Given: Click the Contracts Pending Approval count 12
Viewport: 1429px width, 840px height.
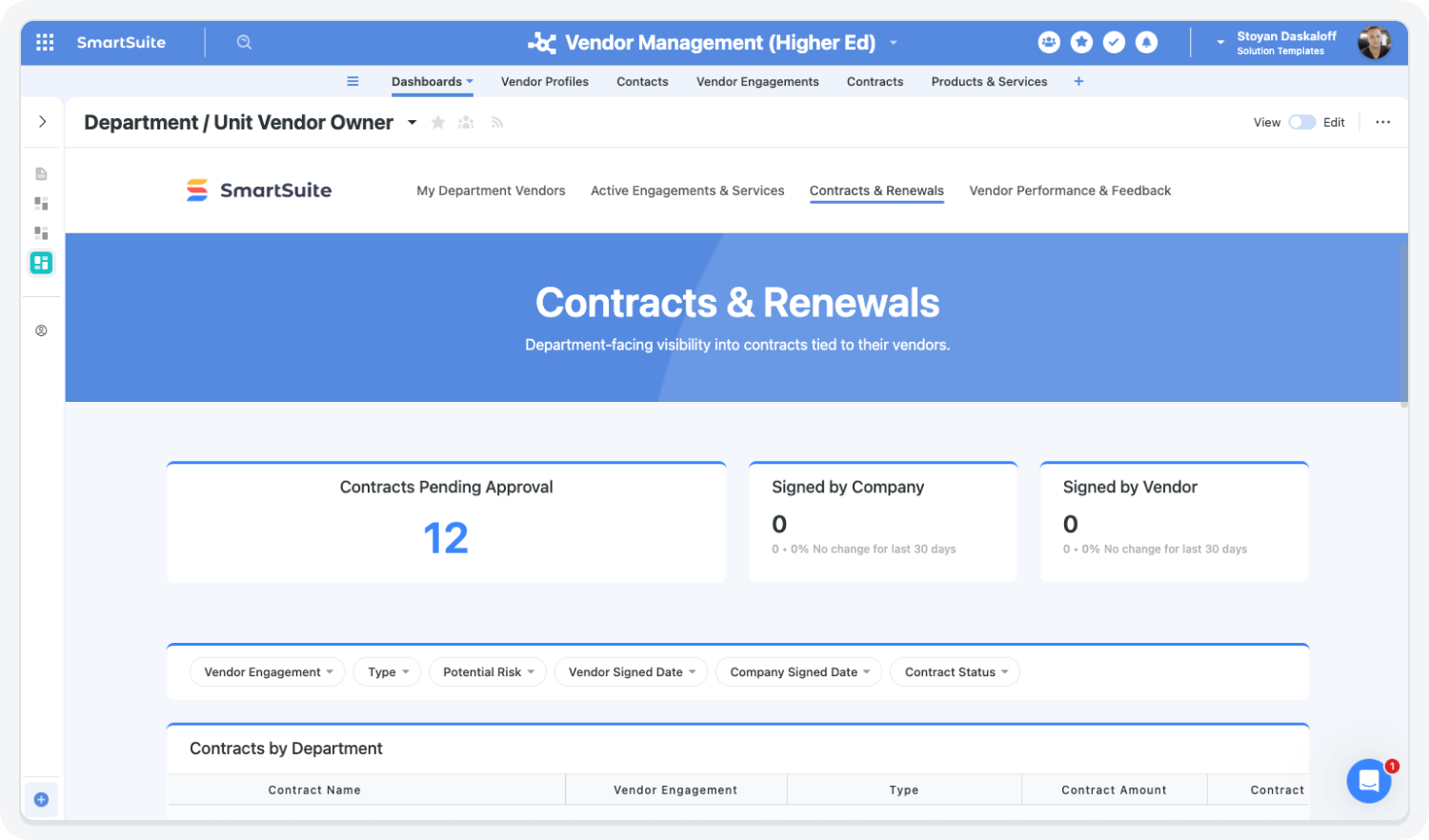Looking at the screenshot, I should [x=446, y=538].
